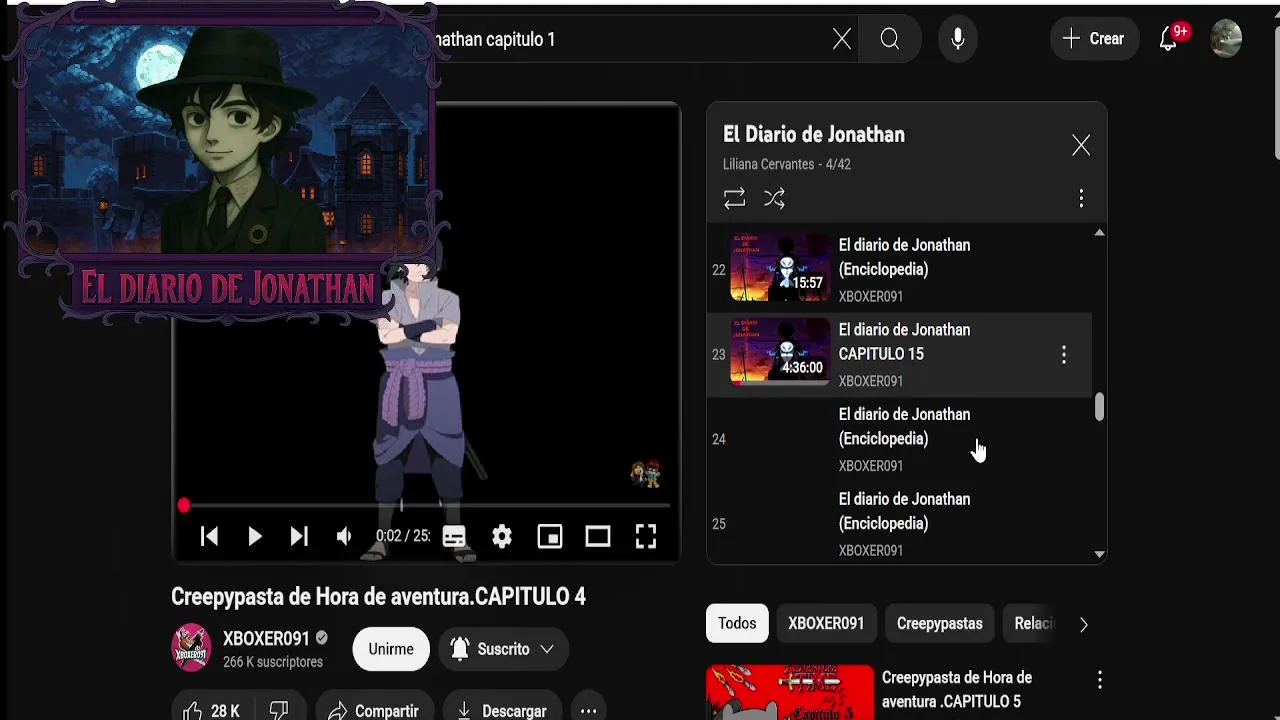Open options for CAPITULO 5 suggested video
This screenshot has height=720, width=1280.
[1100, 680]
